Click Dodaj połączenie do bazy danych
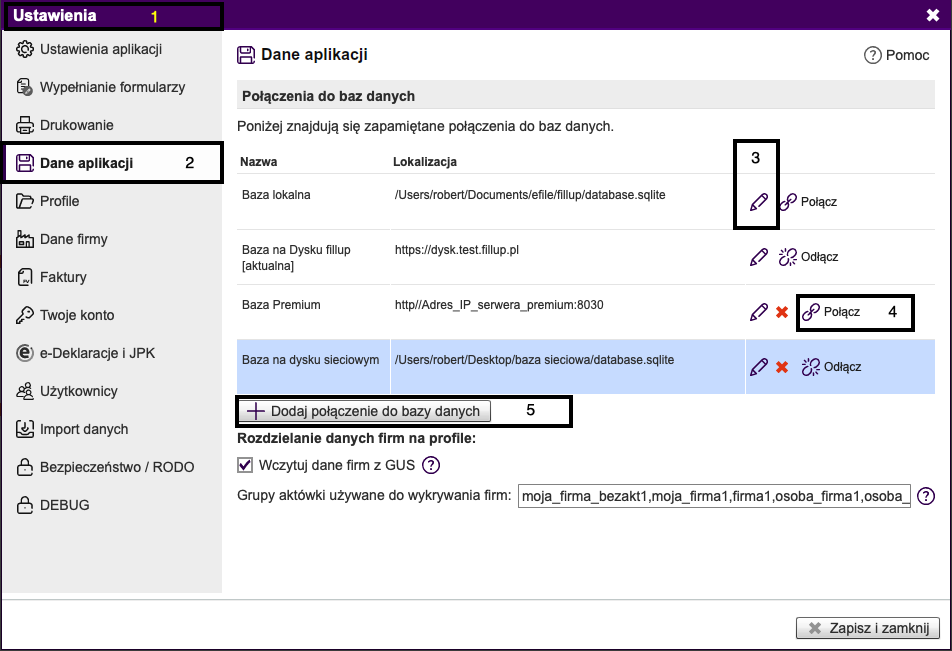Viewport: 952px width, 651px height. [x=364, y=411]
